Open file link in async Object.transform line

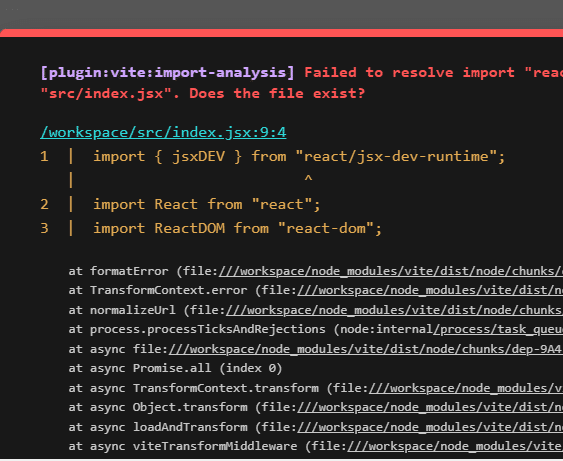430,408
